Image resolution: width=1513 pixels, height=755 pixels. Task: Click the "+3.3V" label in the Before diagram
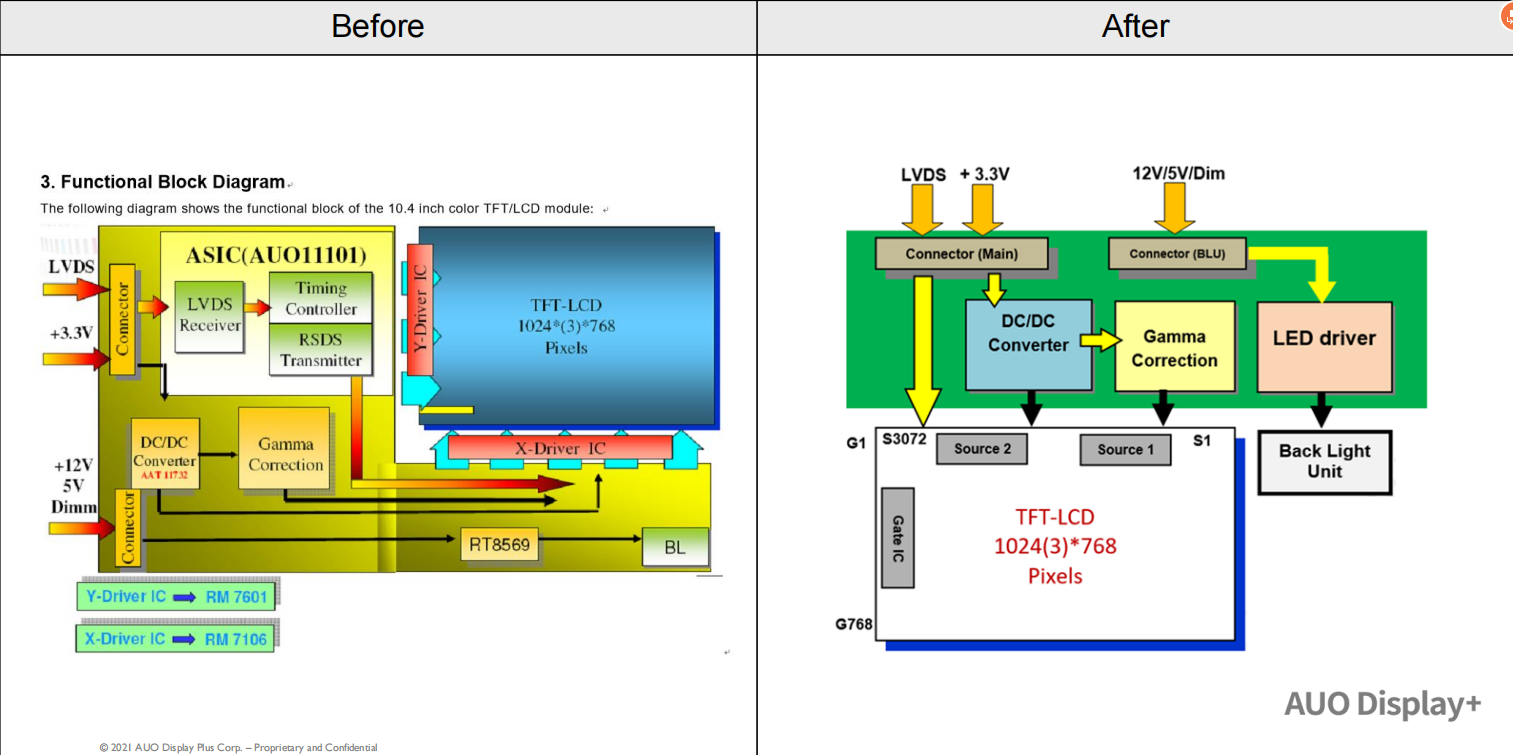pos(72,332)
